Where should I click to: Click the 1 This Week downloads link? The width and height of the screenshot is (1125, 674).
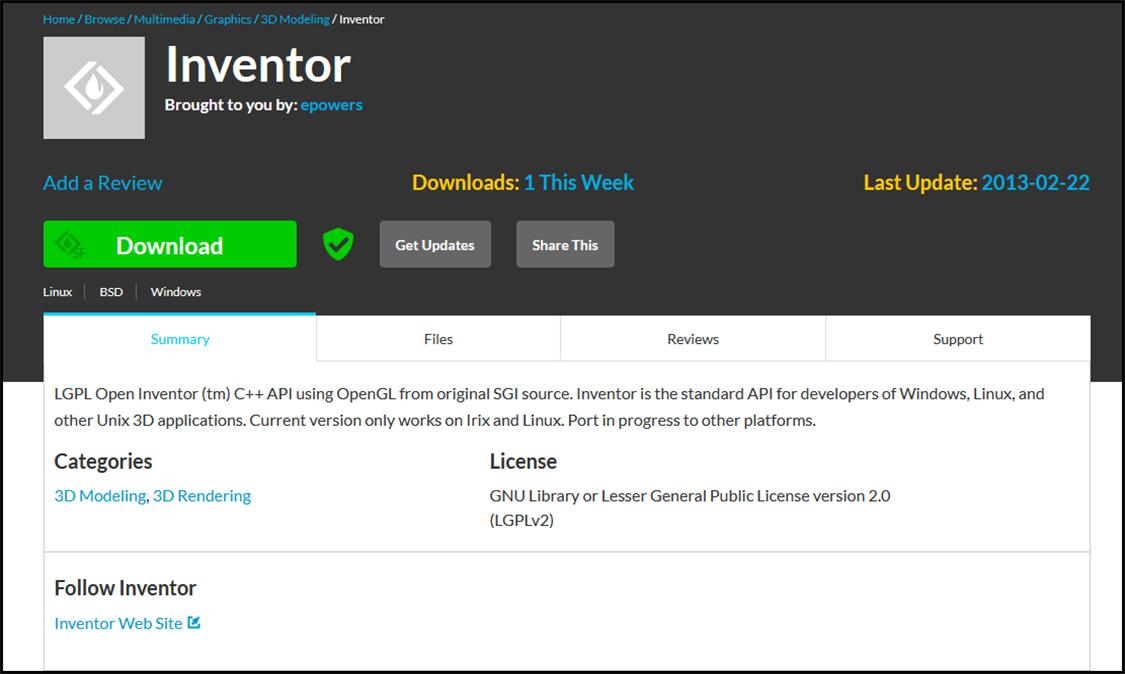579,182
